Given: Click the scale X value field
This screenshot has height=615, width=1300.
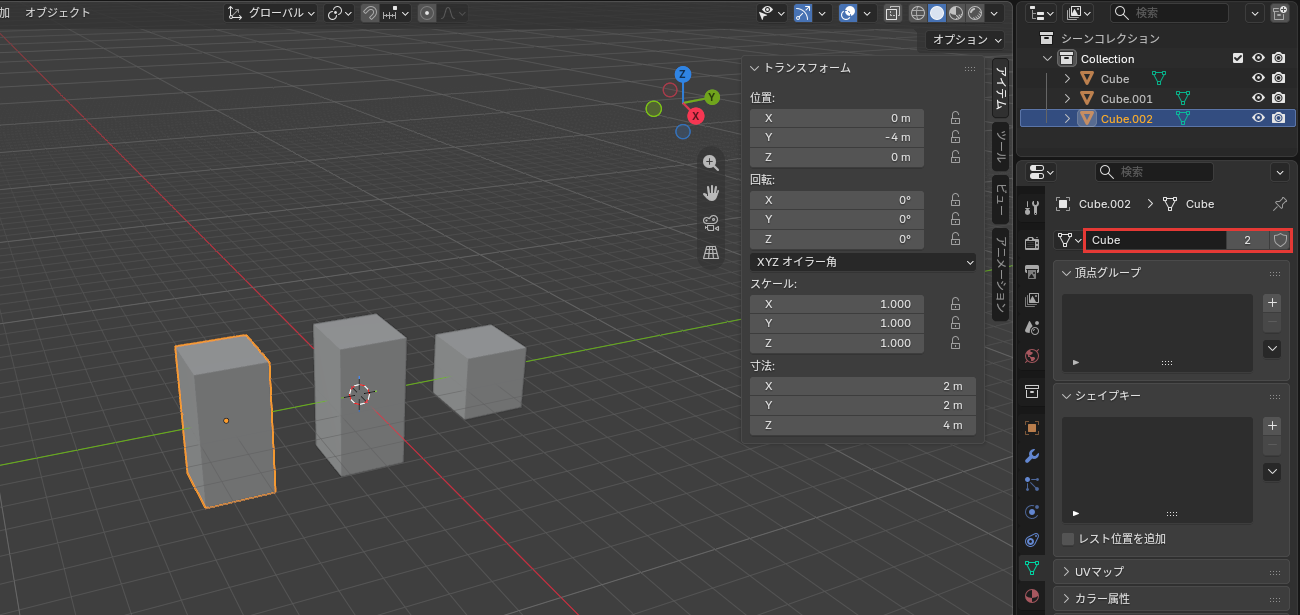Looking at the screenshot, I should pyautogui.click(x=836, y=304).
